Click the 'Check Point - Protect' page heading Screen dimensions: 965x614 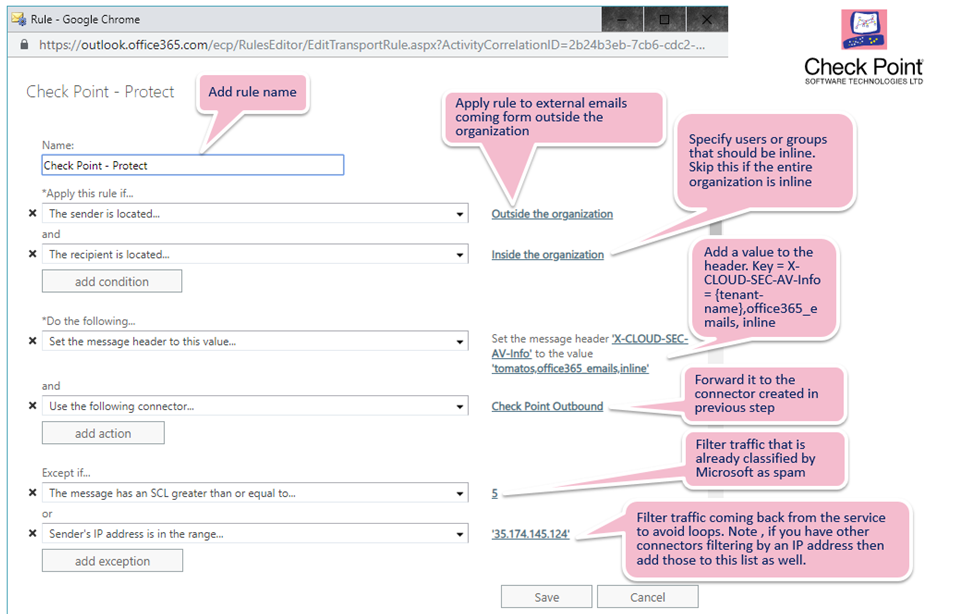click(x=100, y=92)
